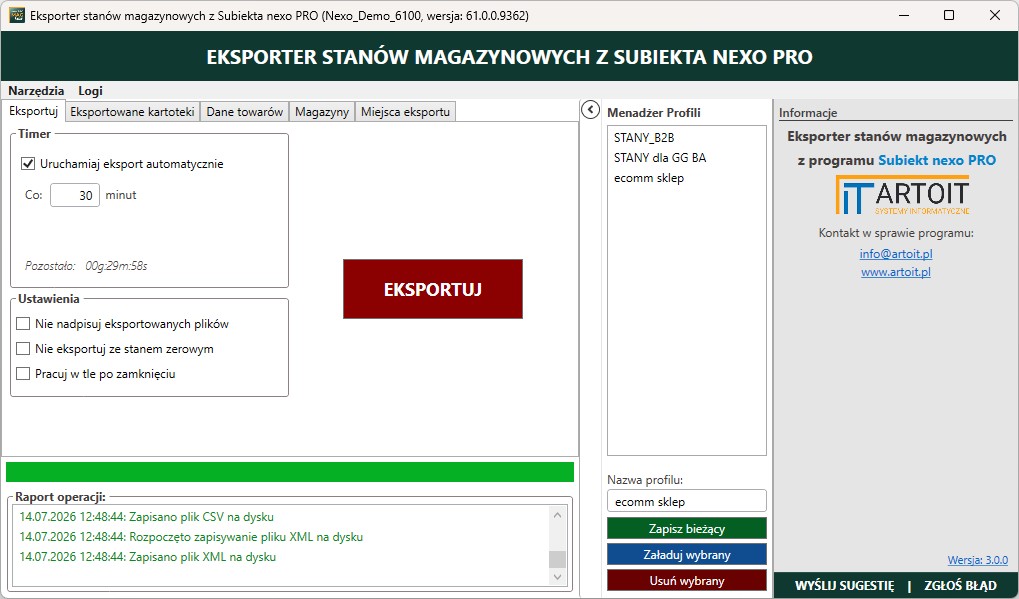Open the Narzędzia menu
This screenshot has height=599, width=1019.
click(x=36, y=90)
